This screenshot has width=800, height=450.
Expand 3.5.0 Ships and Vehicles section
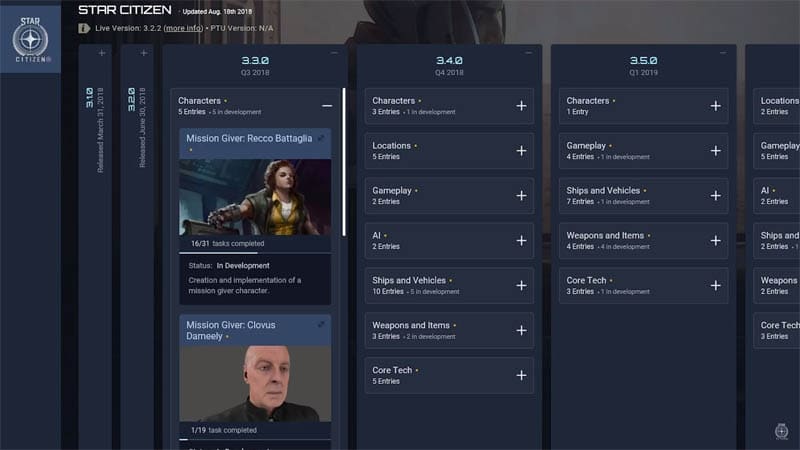click(715, 195)
